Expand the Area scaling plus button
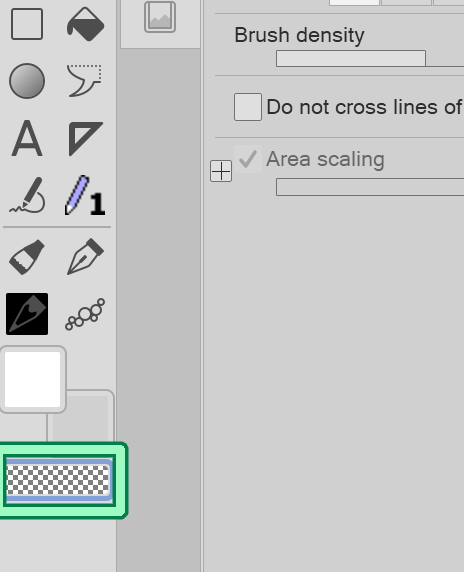Image resolution: width=464 pixels, height=572 pixels. [221, 171]
